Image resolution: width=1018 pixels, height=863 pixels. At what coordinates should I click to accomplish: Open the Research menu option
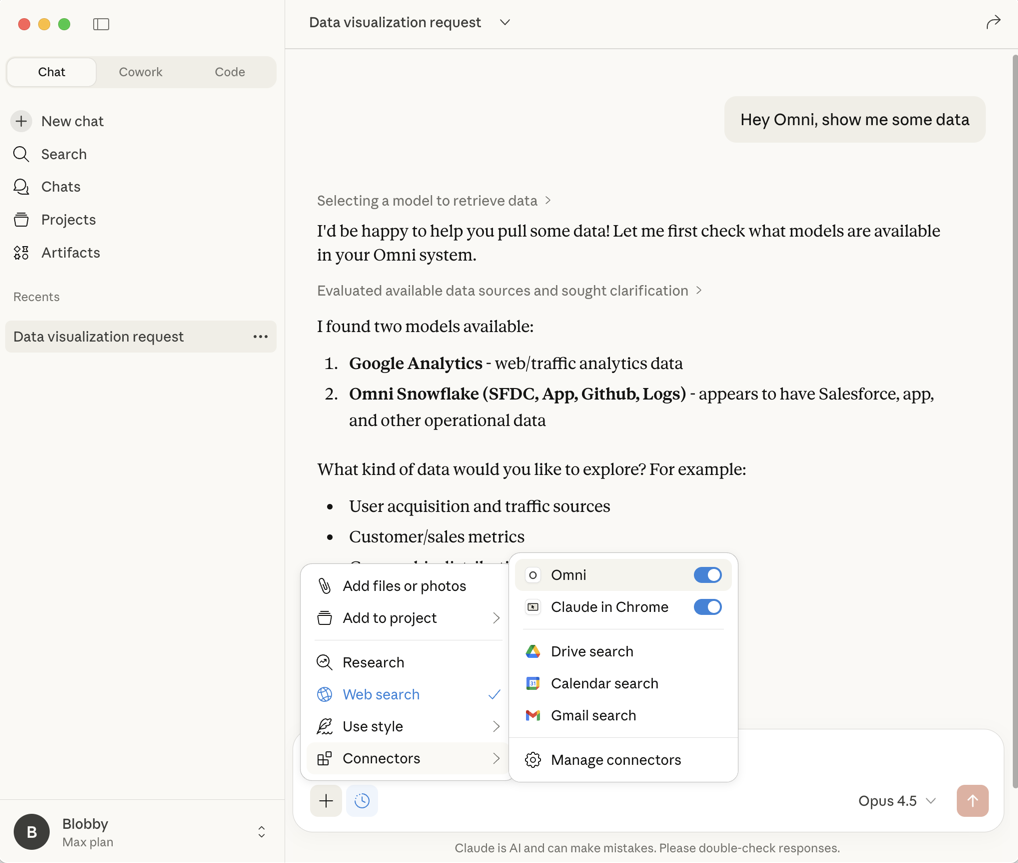click(407, 662)
